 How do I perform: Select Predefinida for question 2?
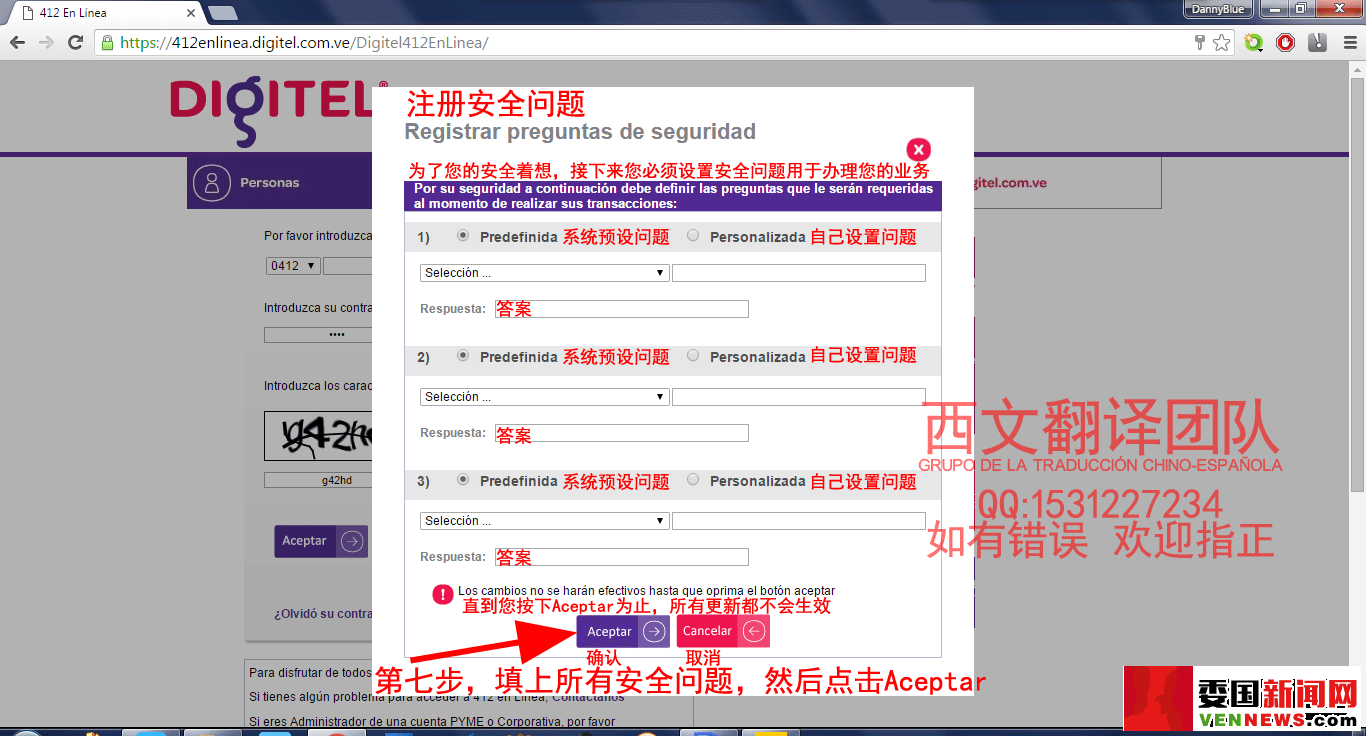(x=463, y=355)
